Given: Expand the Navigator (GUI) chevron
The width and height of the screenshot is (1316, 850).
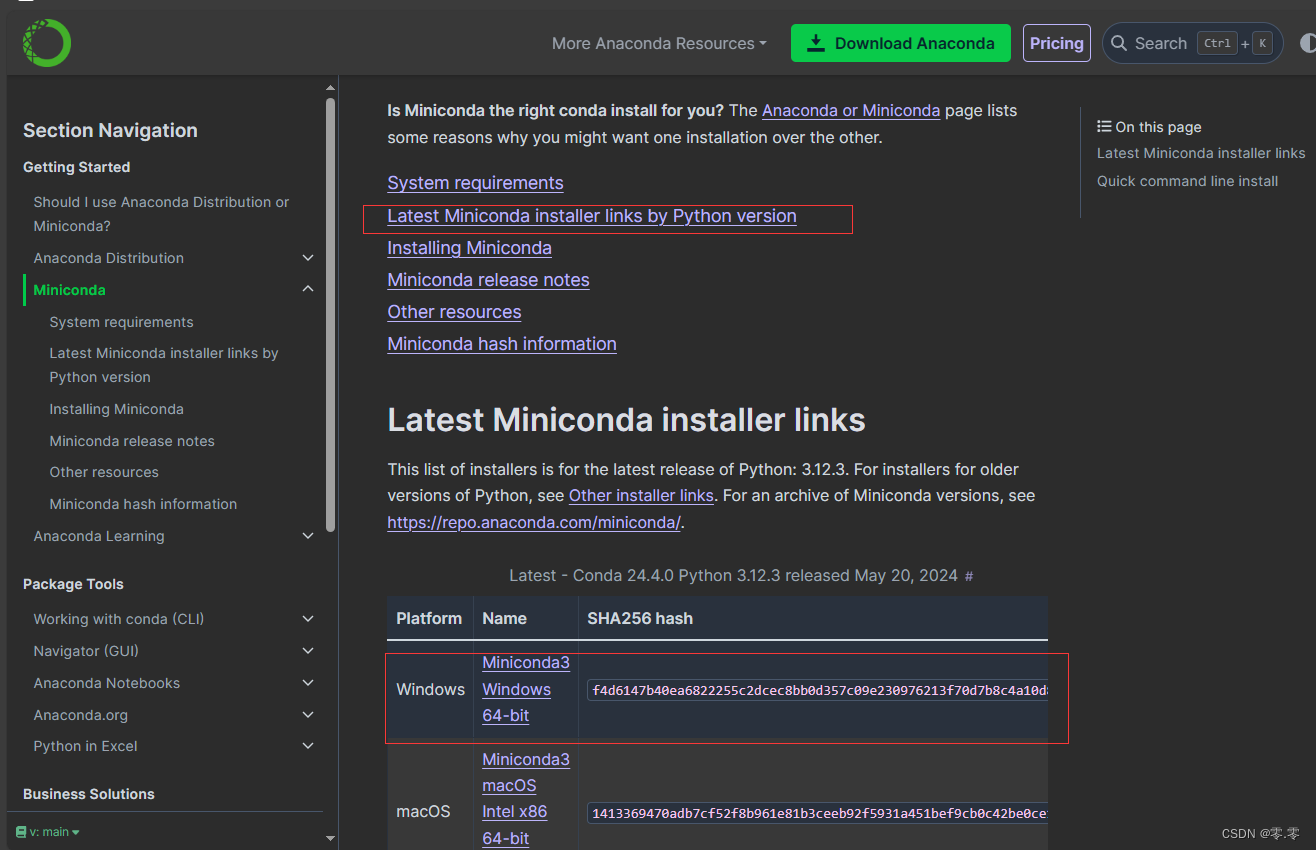Looking at the screenshot, I should [x=308, y=651].
